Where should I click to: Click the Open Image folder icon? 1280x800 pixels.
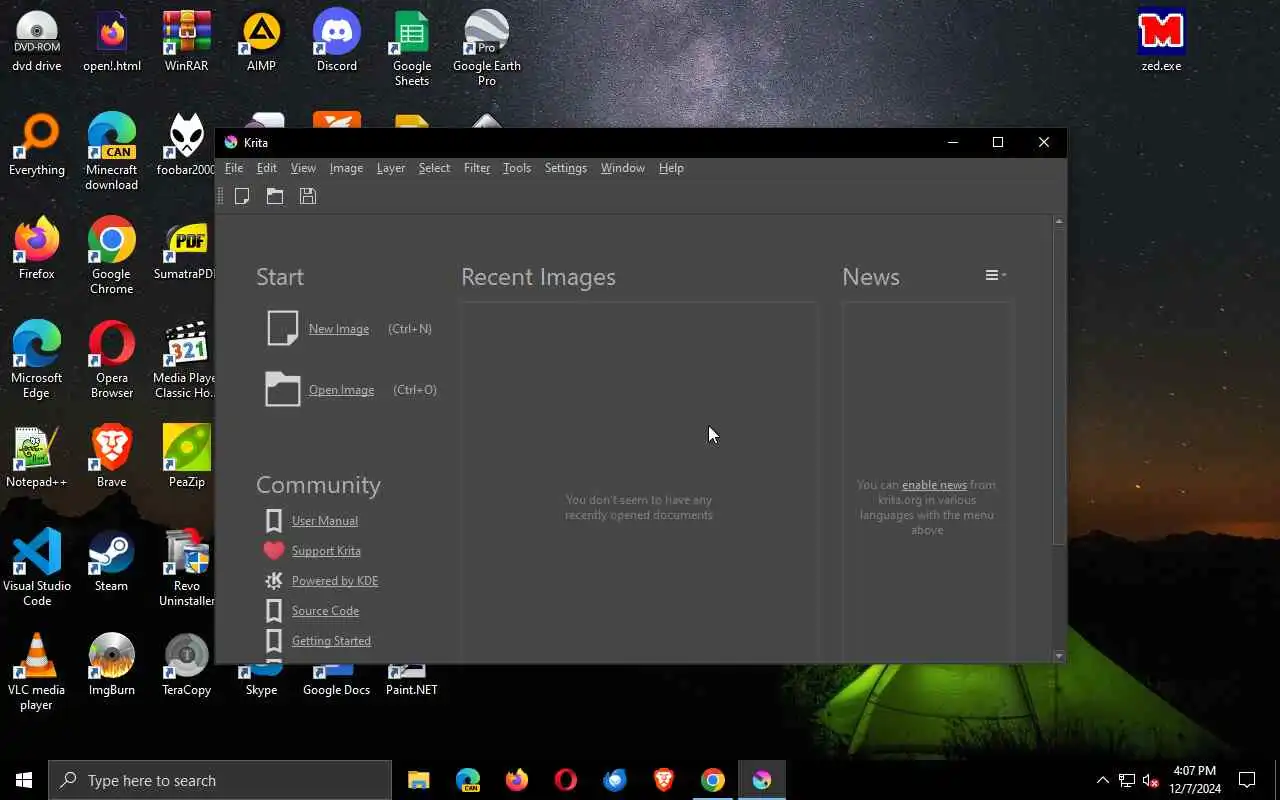[x=282, y=389]
